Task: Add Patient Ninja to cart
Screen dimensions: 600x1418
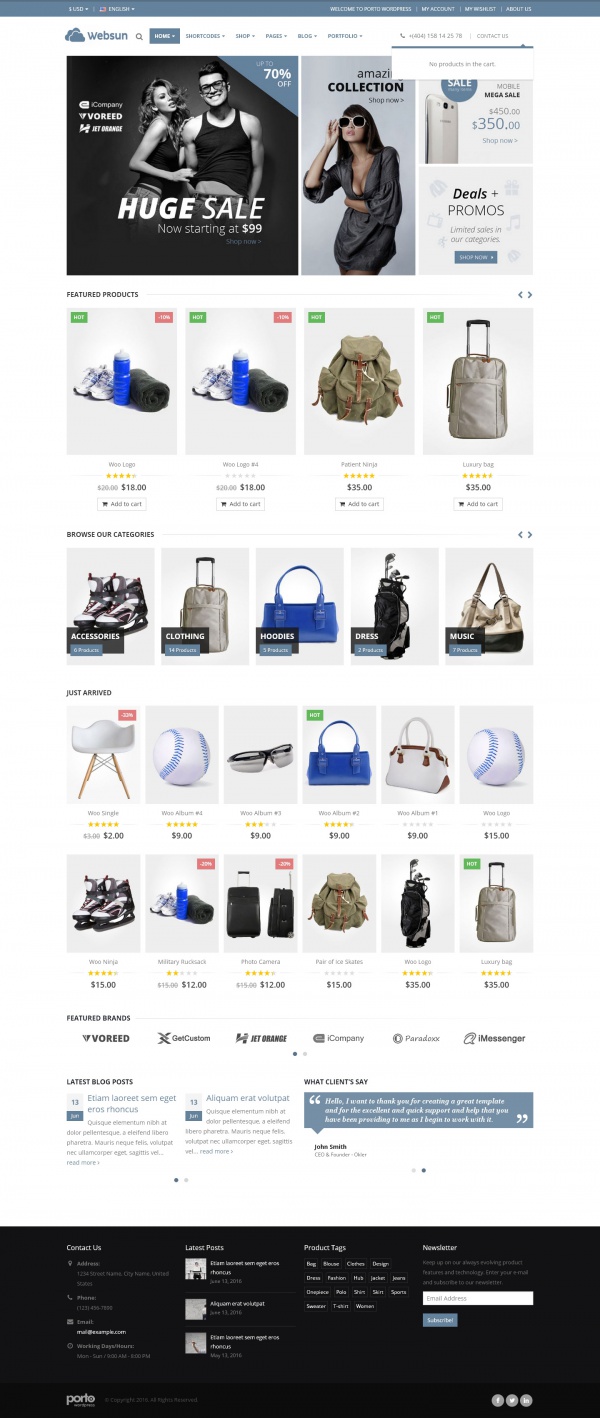Action: click(x=359, y=504)
